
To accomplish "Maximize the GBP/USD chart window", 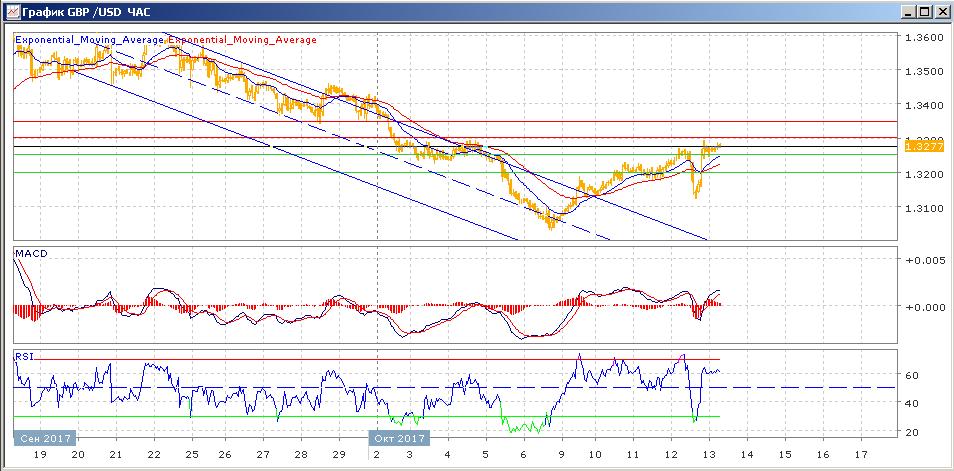I will tap(924, 11).
